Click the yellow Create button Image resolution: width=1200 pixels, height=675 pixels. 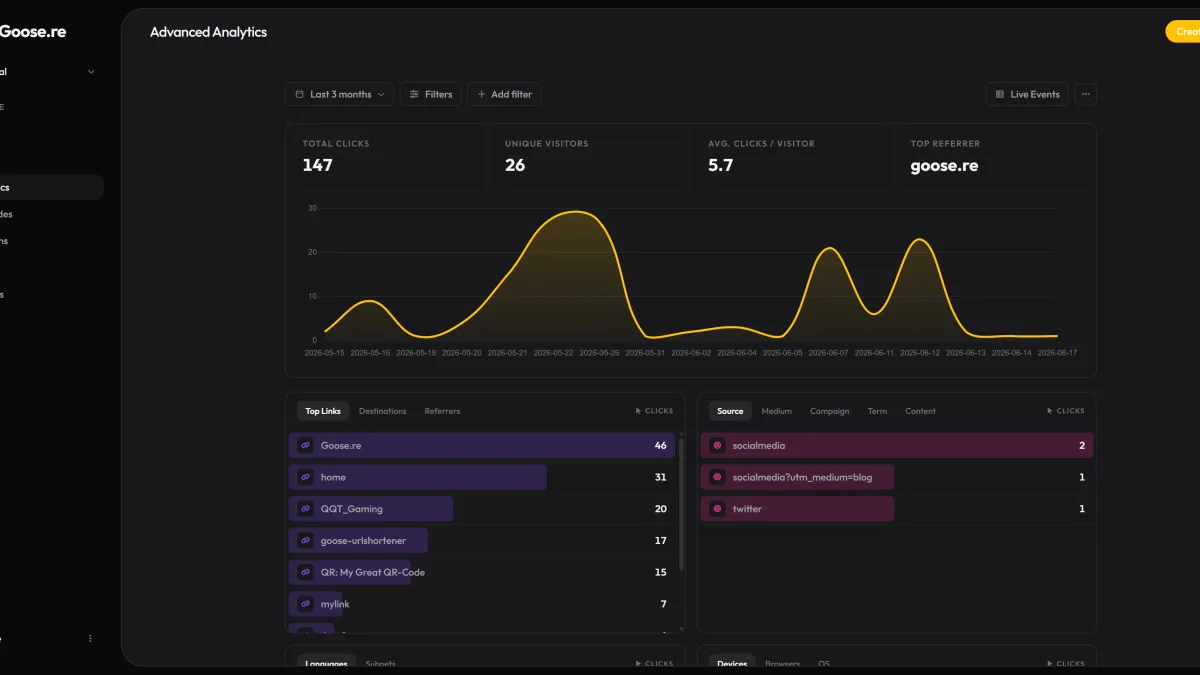coord(1183,31)
